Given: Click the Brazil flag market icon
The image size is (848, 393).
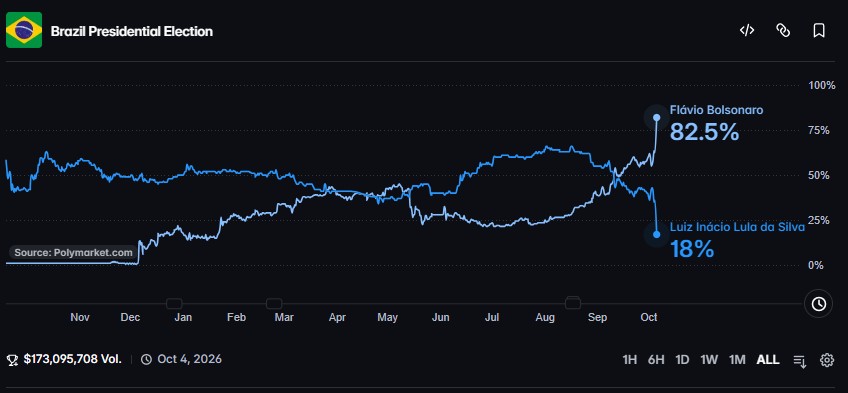Looking at the screenshot, I should (24, 30).
